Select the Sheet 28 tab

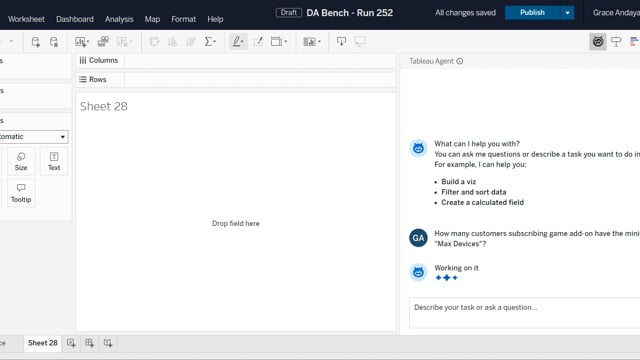(x=42, y=343)
